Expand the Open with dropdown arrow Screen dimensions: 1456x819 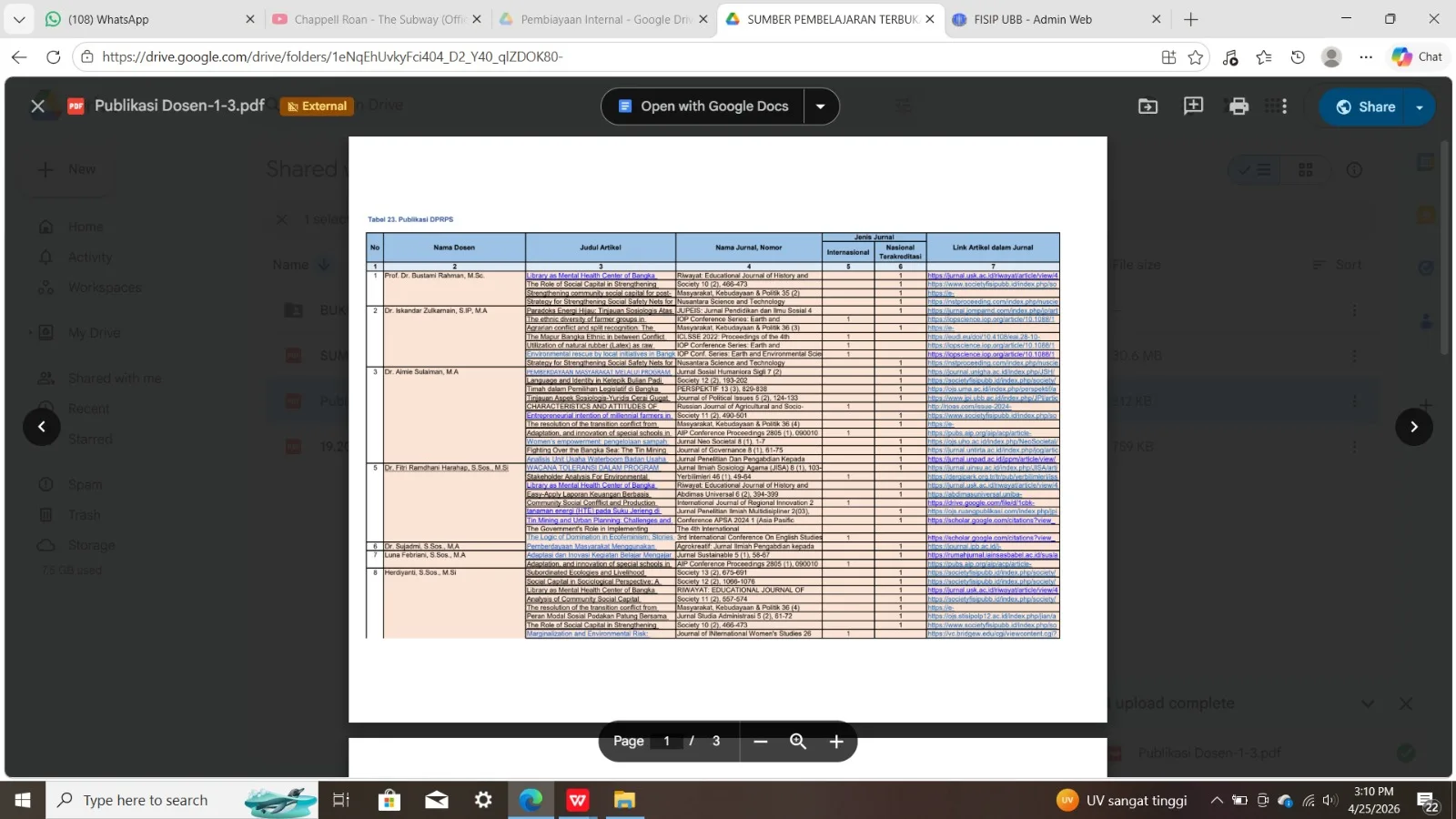(820, 106)
